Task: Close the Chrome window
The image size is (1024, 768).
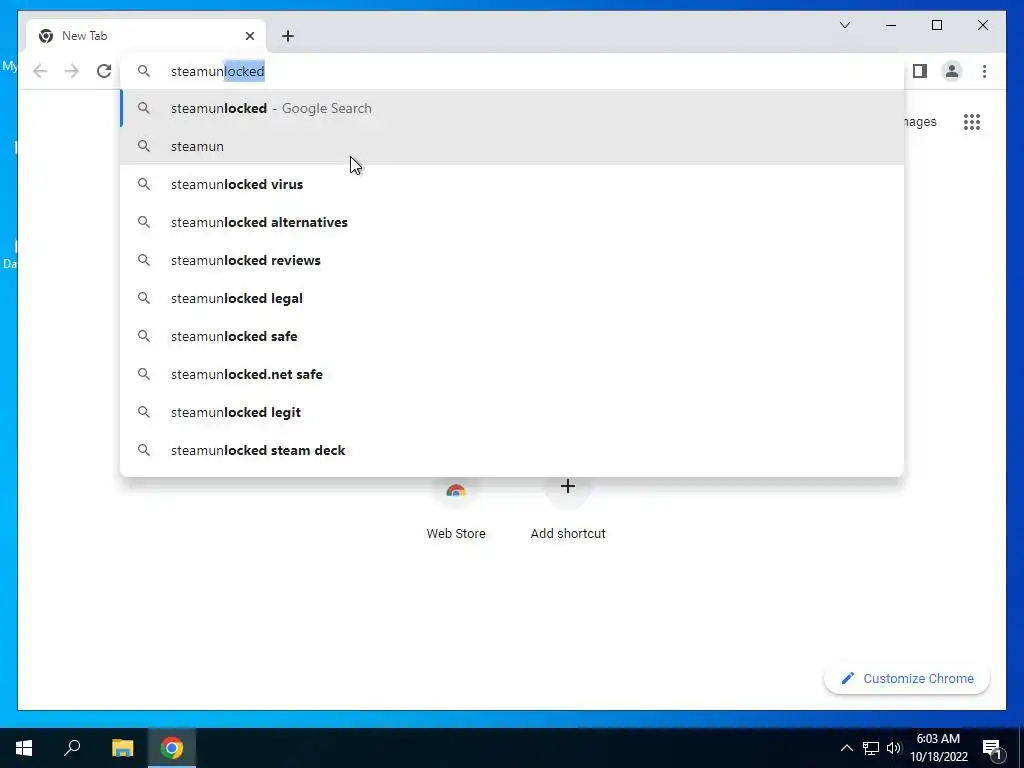Action: (x=982, y=25)
